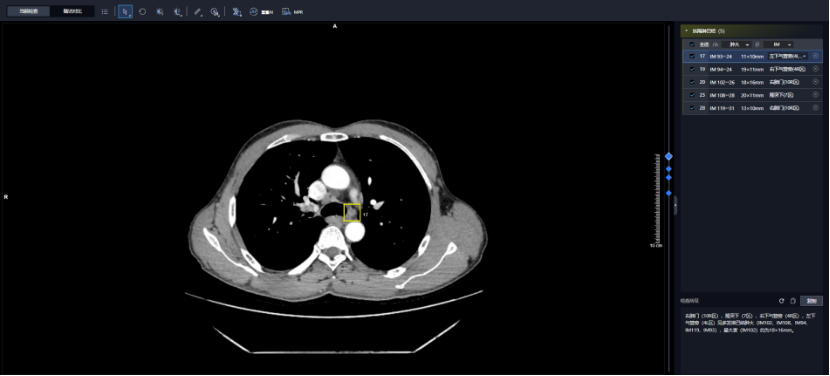Open the IM sort order dropdown

pos(779,44)
